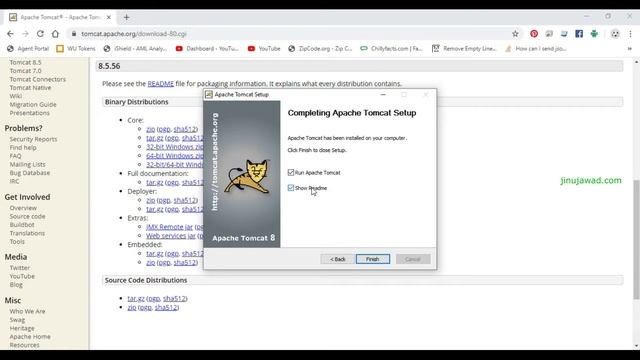The width and height of the screenshot is (640, 360).
Task: Open the Source code sidebar link
Action: pos(27,216)
